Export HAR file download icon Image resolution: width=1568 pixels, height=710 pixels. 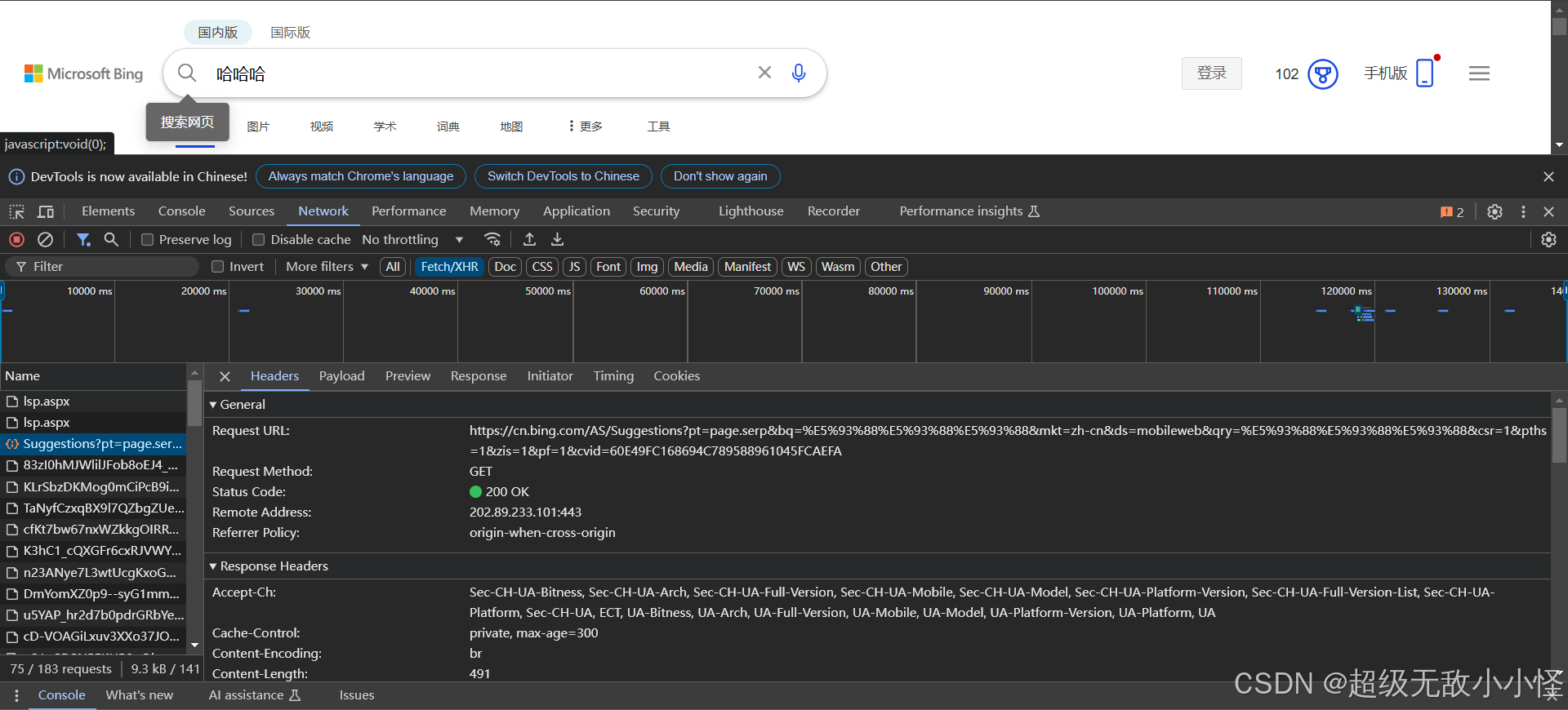[557, 240]
